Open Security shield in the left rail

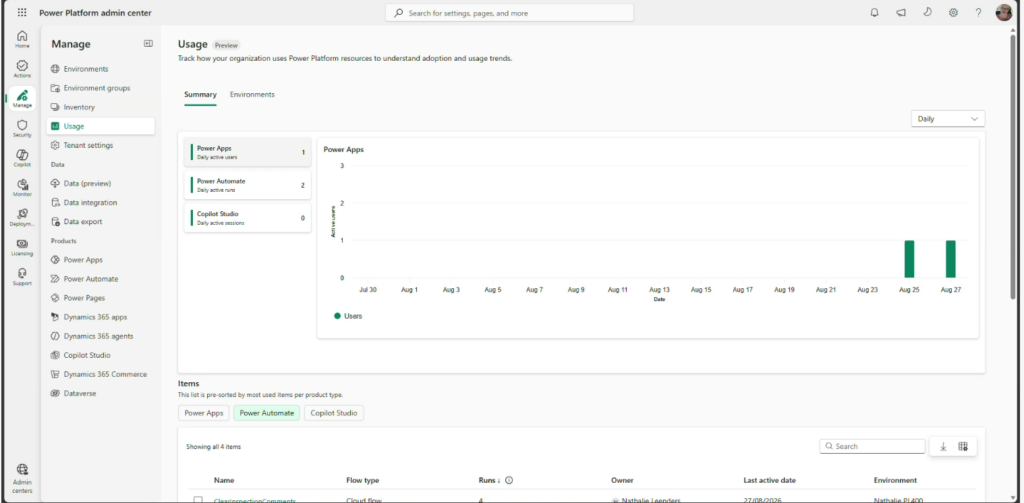tap(22, 128)
